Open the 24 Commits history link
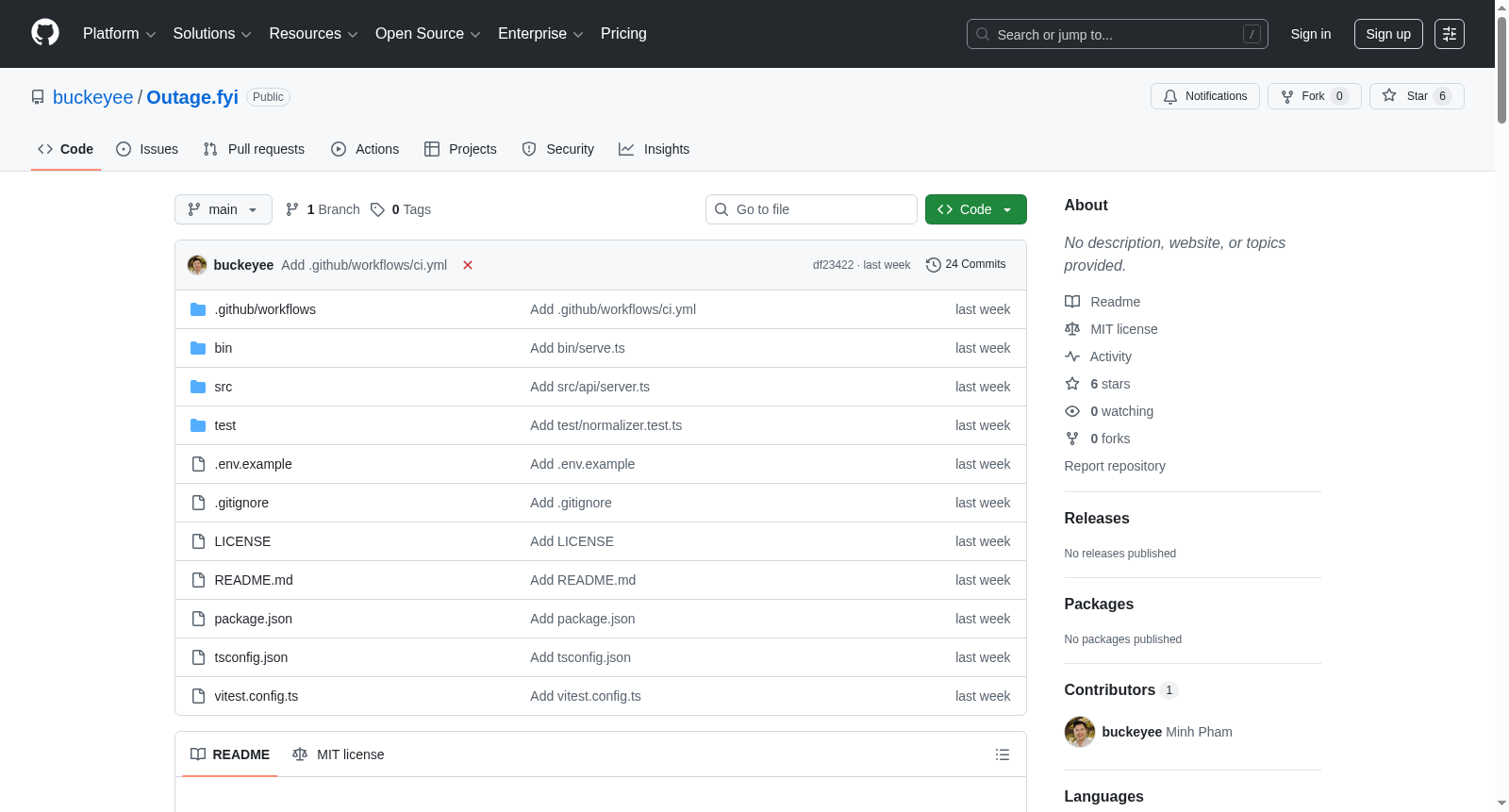1509x812 pixels. click(966, 265)
